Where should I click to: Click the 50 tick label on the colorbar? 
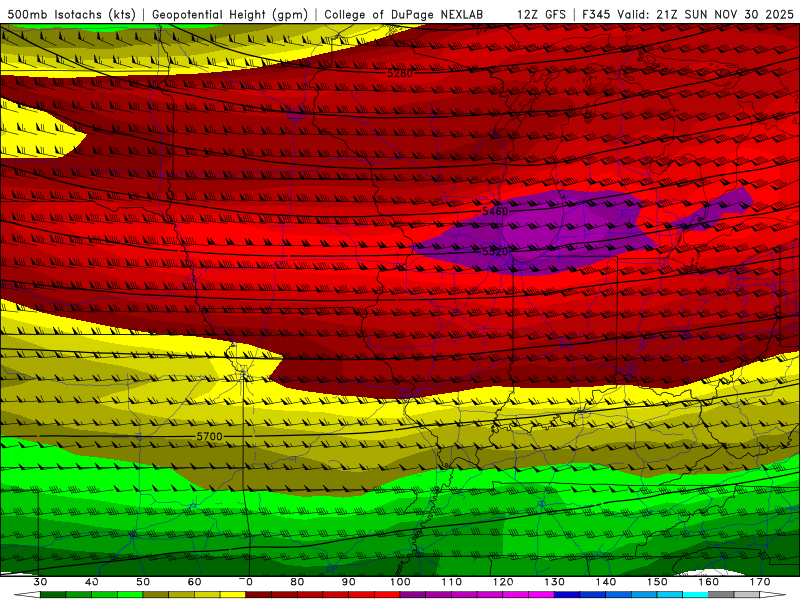143,582
